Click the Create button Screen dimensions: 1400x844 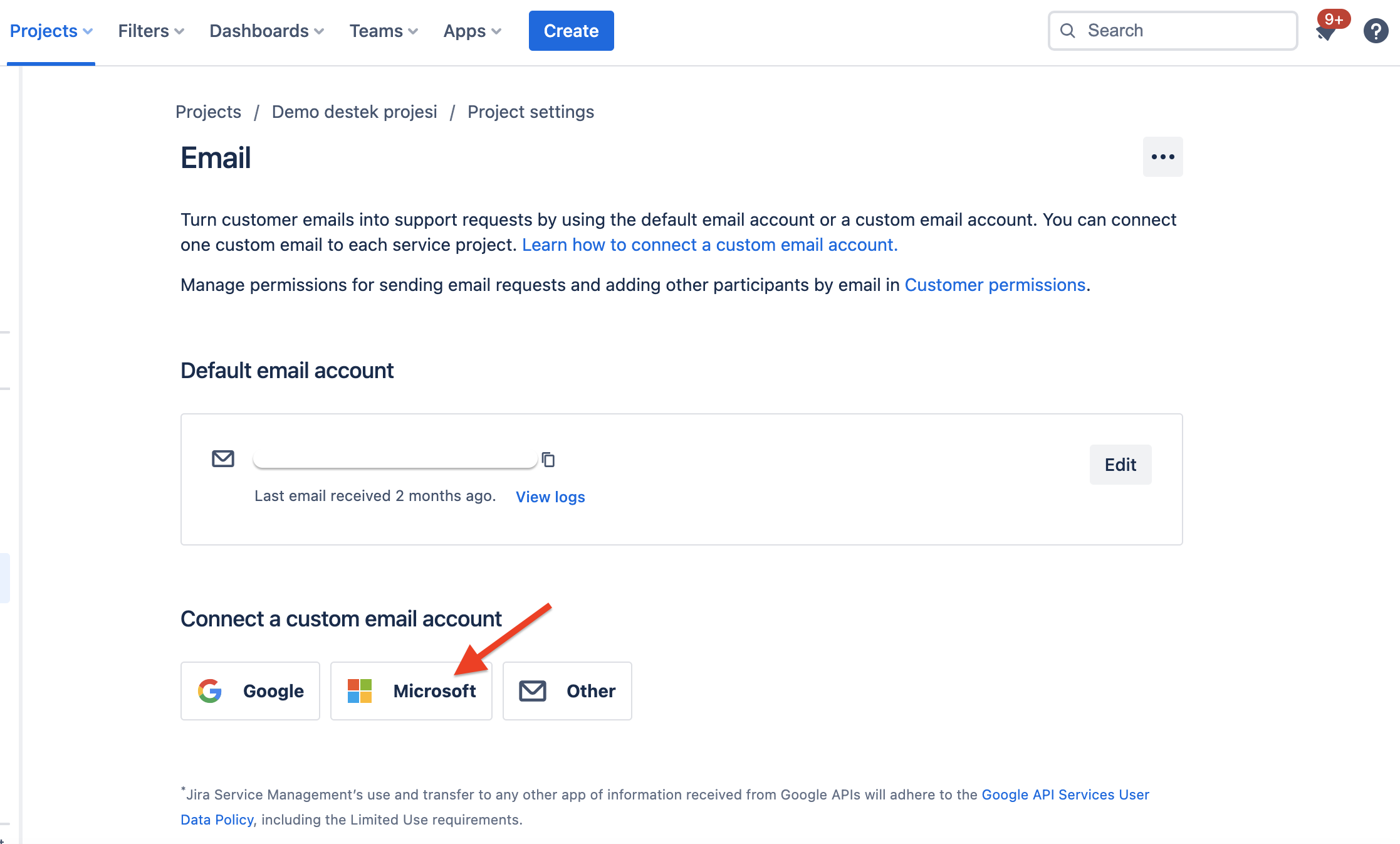[x=570, y=30]
